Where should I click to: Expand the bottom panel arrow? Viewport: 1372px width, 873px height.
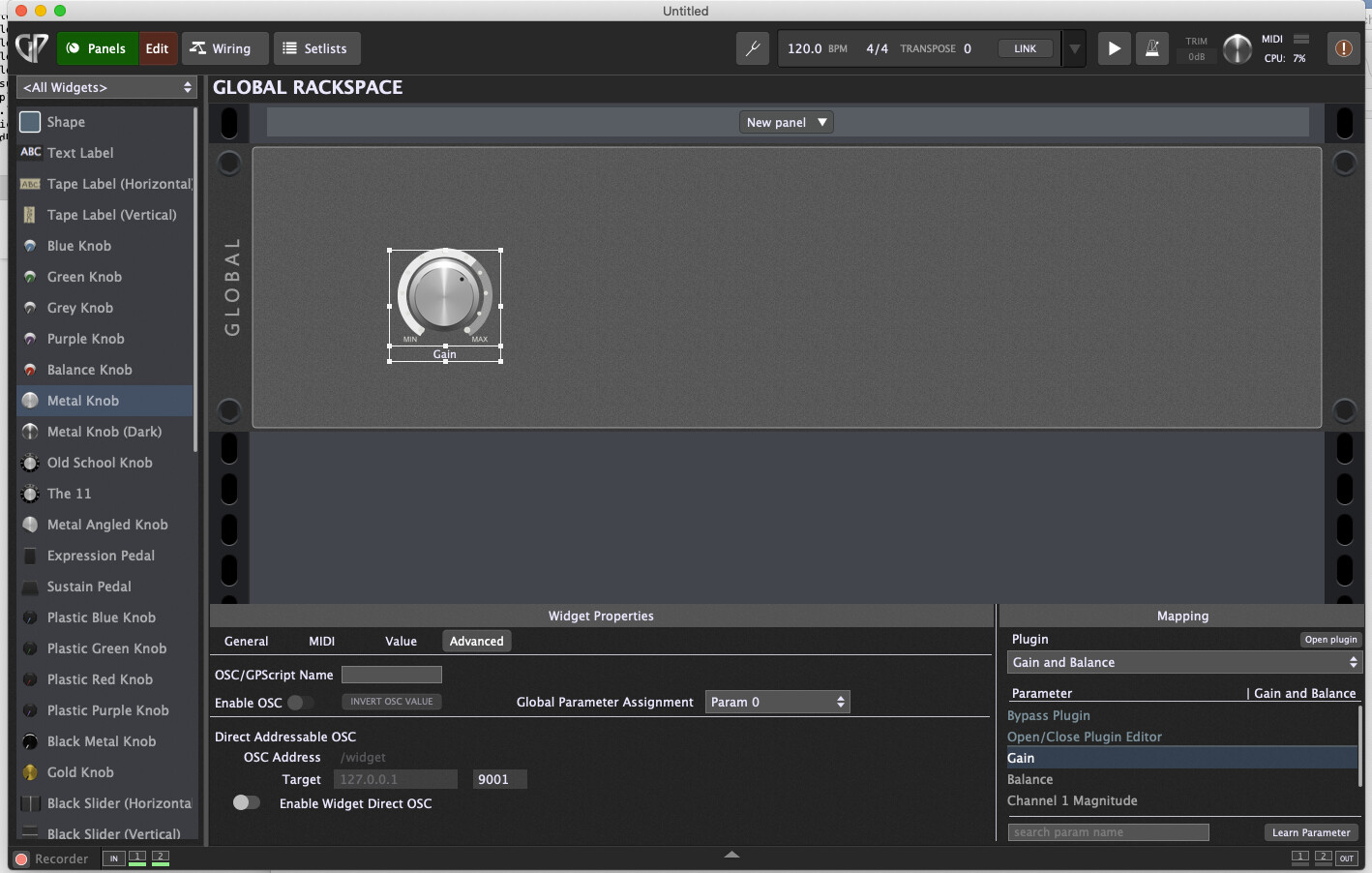click(x=731, y=855)
